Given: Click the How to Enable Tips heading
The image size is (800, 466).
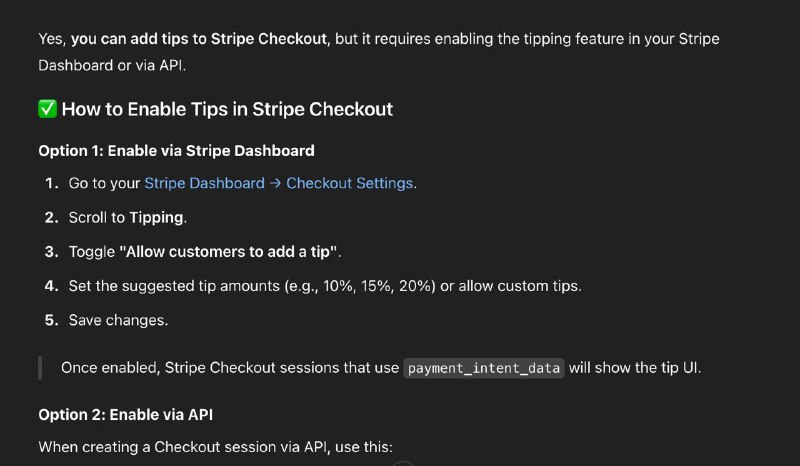Looking at the screenshot, I should (227, 109).
